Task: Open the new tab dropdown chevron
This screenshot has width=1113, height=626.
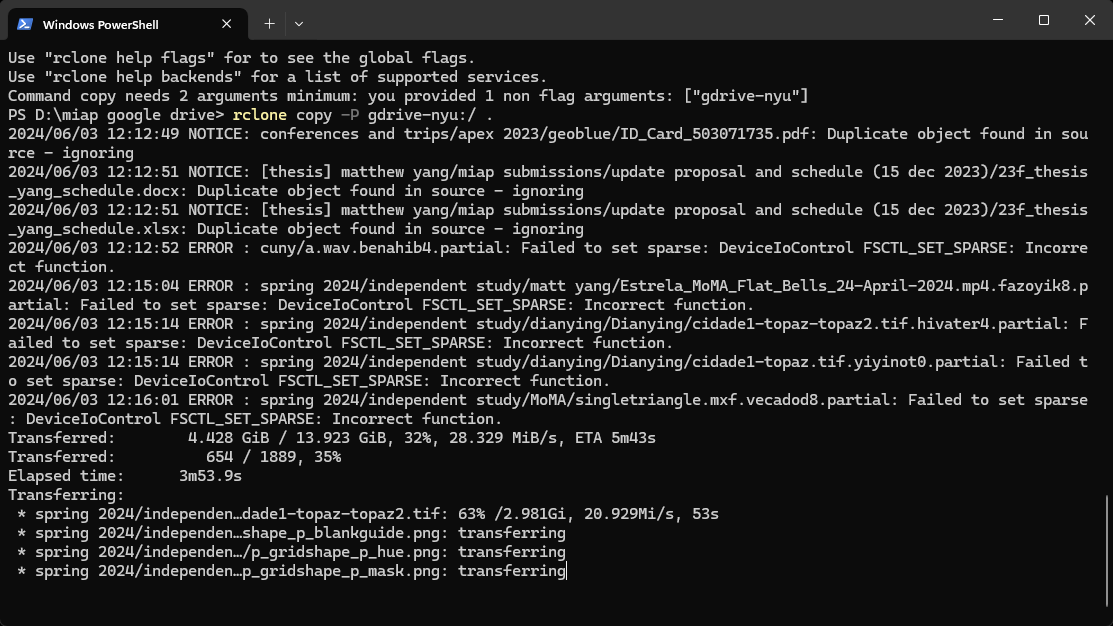Action: [x=297, y=23]
